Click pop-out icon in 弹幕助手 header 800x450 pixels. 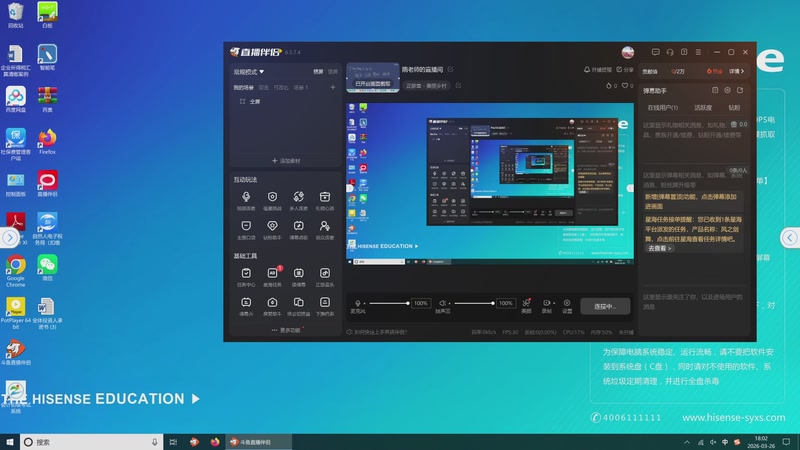click(740, 90)
